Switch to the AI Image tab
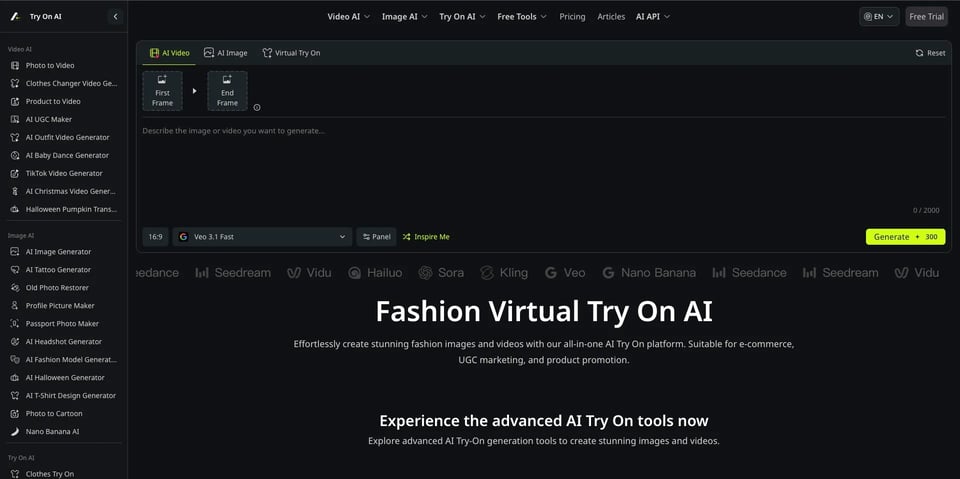960x479 pixels. 225,53
